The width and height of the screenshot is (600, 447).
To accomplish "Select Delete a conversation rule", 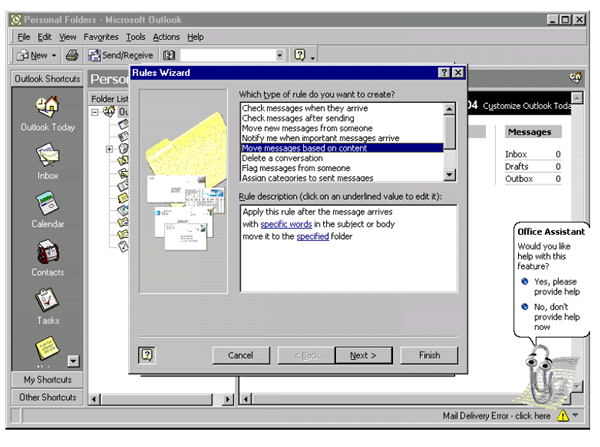I will (x=342, y=158).
